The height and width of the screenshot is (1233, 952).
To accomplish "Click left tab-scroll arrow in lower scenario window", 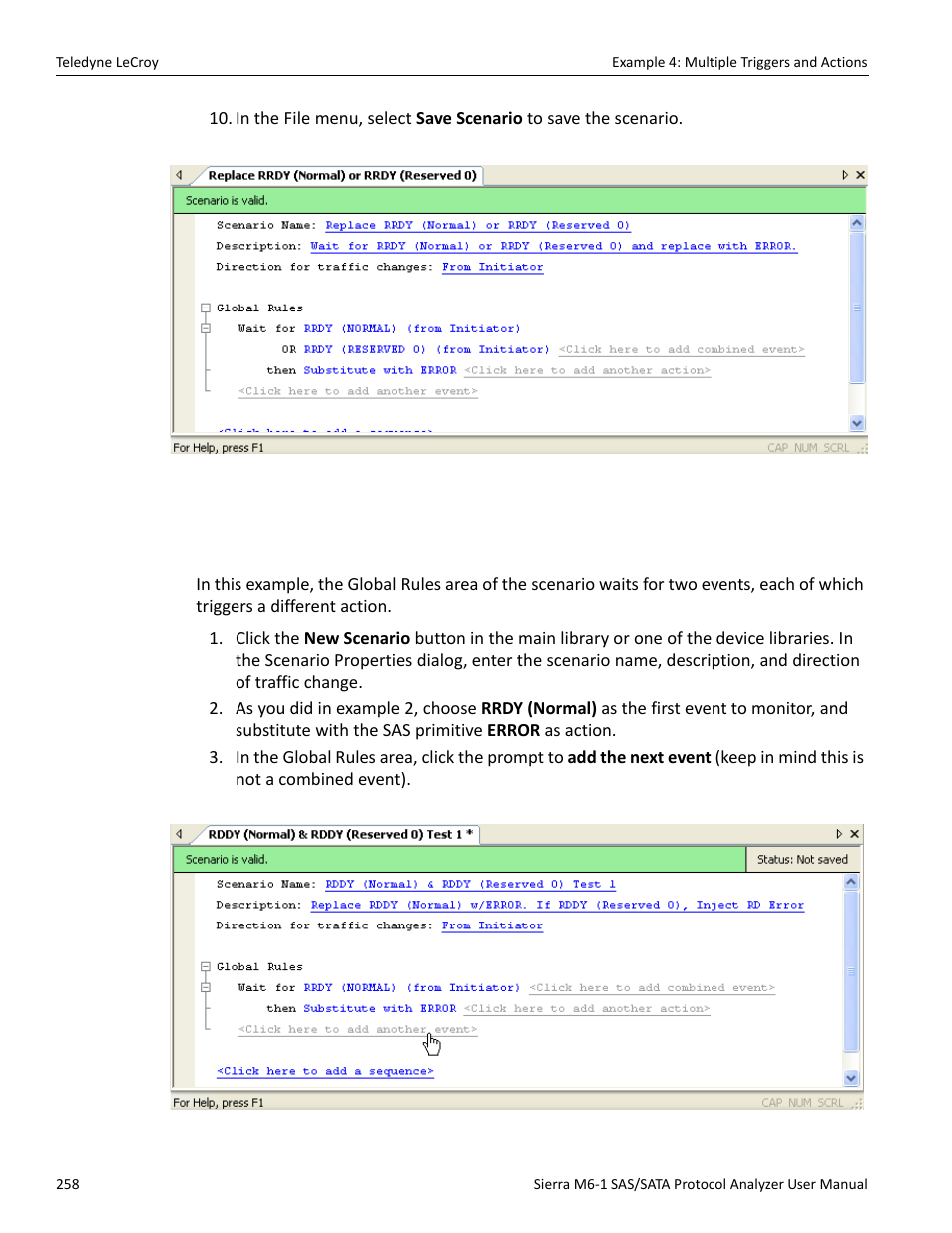I will [179, 834].
